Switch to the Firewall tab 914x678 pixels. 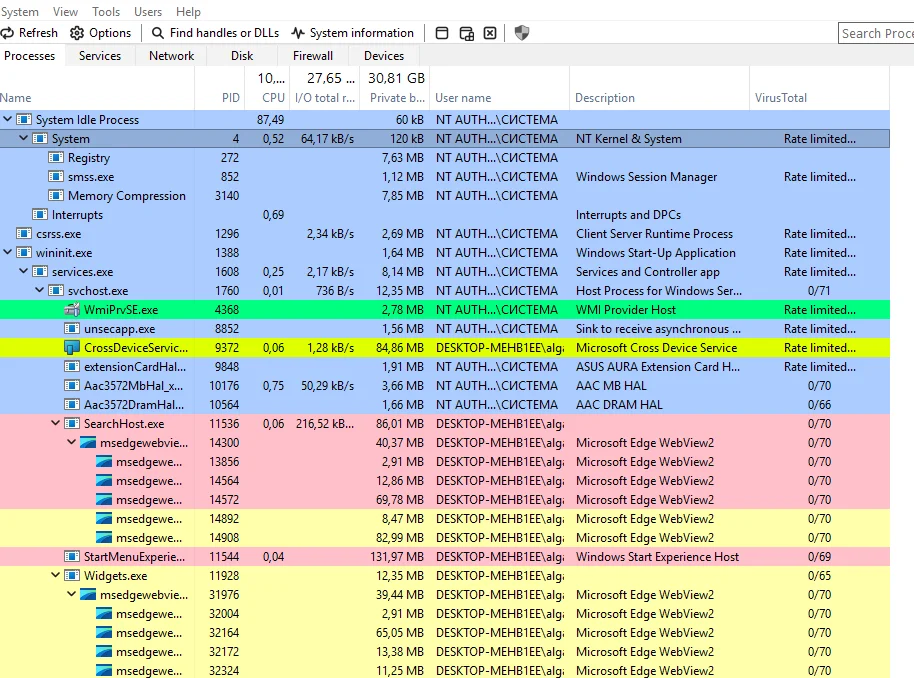312,56
